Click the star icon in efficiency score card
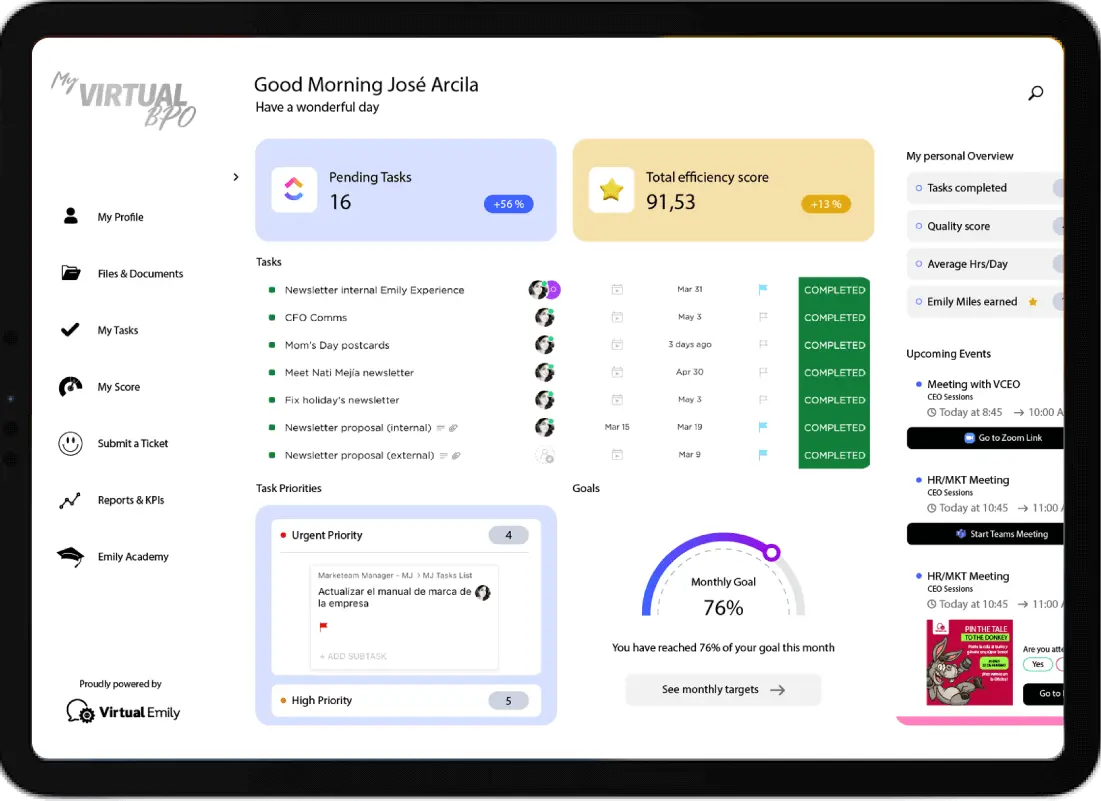1101x801 pixels. [x=611, y=190]
